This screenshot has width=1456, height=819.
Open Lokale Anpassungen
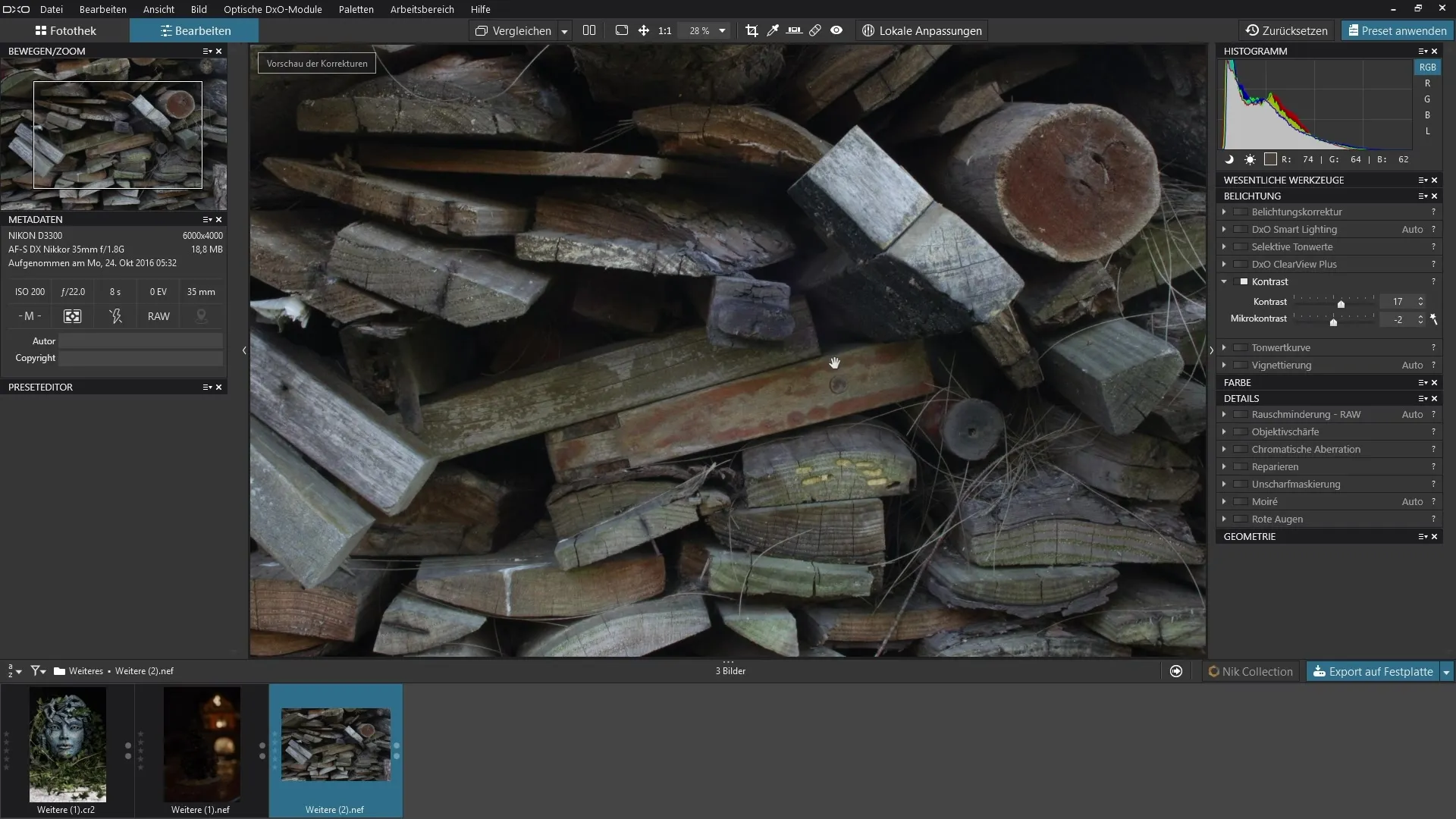click(x=922, y=30)
